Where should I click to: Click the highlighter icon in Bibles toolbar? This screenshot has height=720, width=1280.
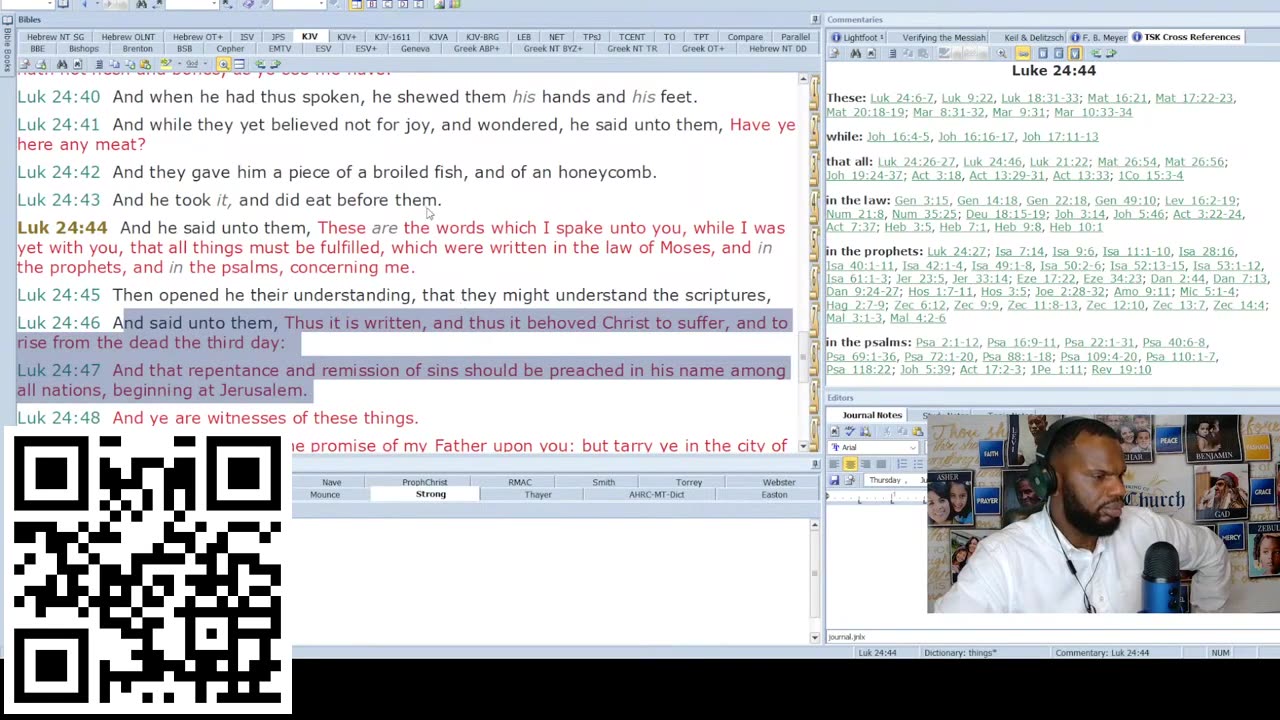166,64
